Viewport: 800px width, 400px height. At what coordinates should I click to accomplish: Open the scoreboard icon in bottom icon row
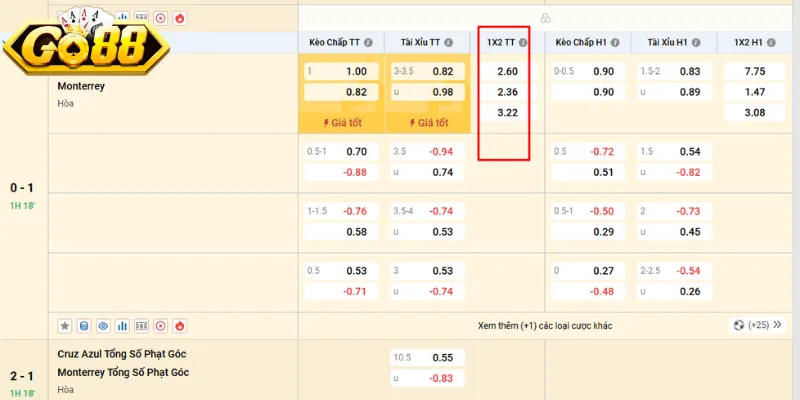[141, 326]
